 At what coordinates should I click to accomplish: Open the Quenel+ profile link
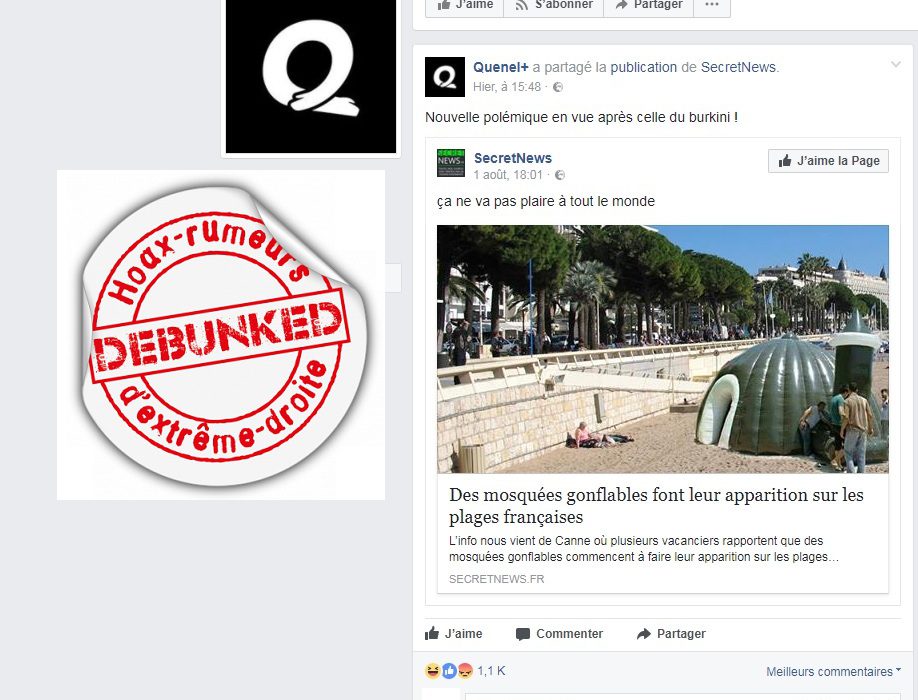[501, 67]
